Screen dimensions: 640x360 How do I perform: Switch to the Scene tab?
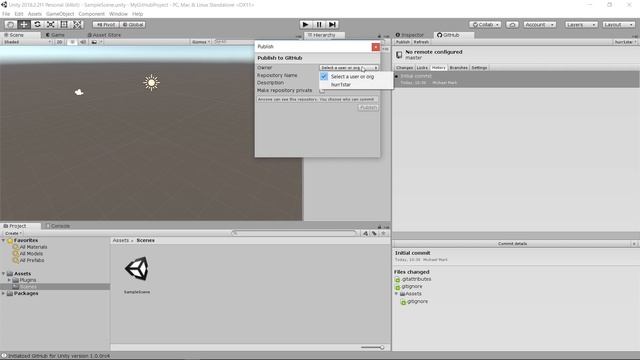pos(16,35)
